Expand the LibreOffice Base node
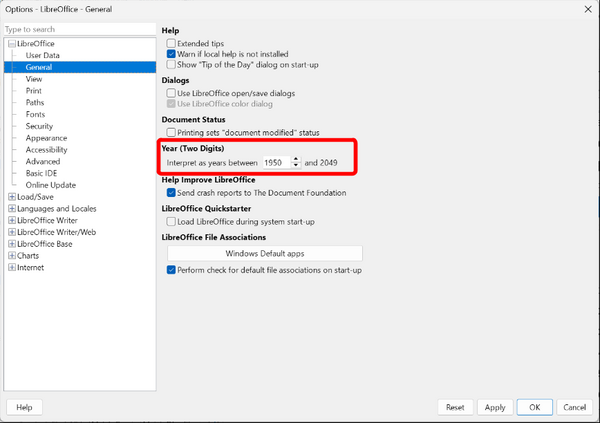The height and width of the screenshot is (423, 600). [12, 244]
